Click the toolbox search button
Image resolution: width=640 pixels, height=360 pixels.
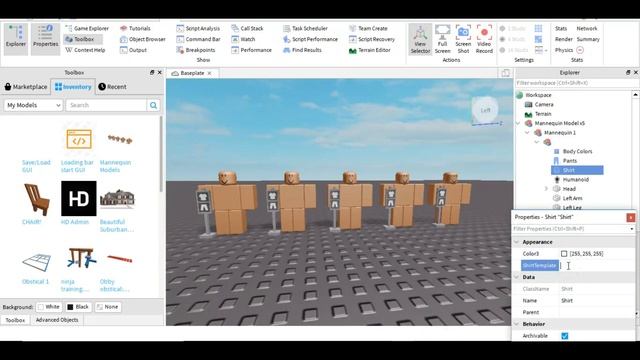[153, 105]
